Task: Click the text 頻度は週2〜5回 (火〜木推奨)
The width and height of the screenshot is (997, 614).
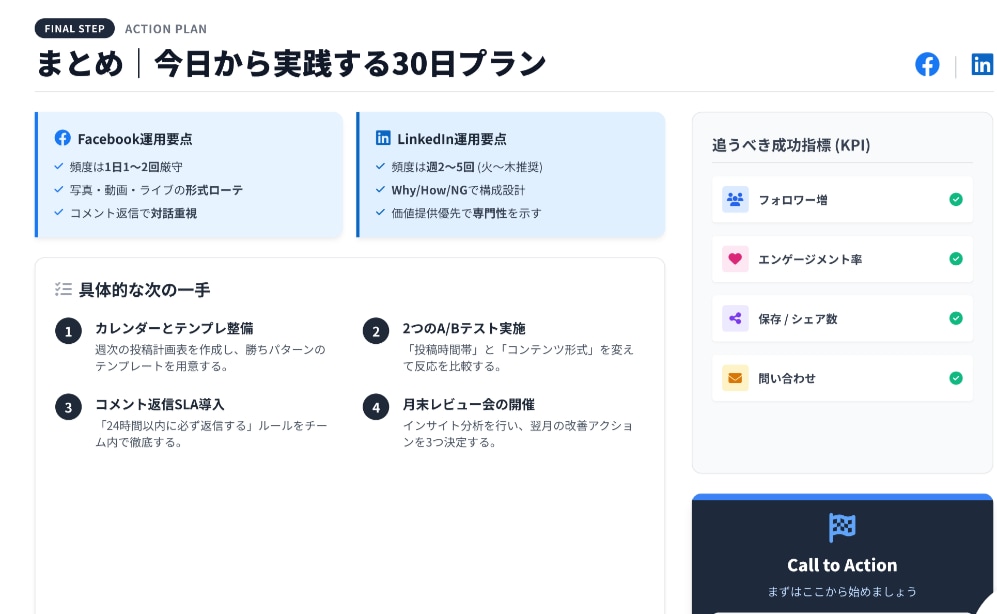Action: pos(467,167)
